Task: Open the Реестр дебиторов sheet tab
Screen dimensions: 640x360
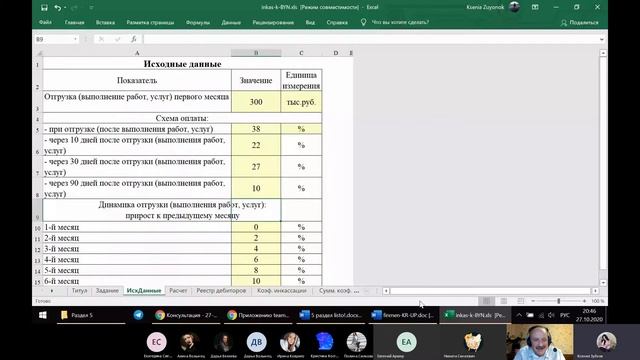Action: (221, 291)
